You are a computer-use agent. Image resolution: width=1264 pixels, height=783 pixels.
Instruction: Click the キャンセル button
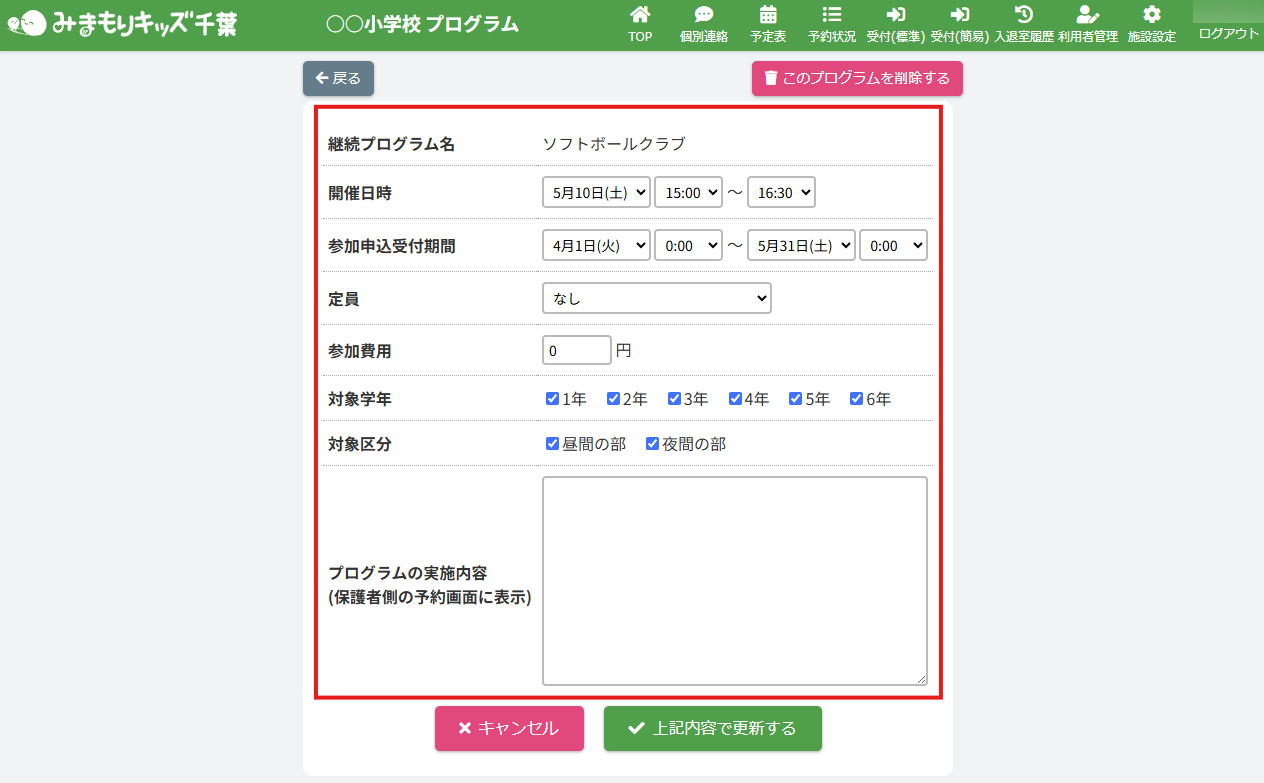pyautogui.click(x=509, y=728)
